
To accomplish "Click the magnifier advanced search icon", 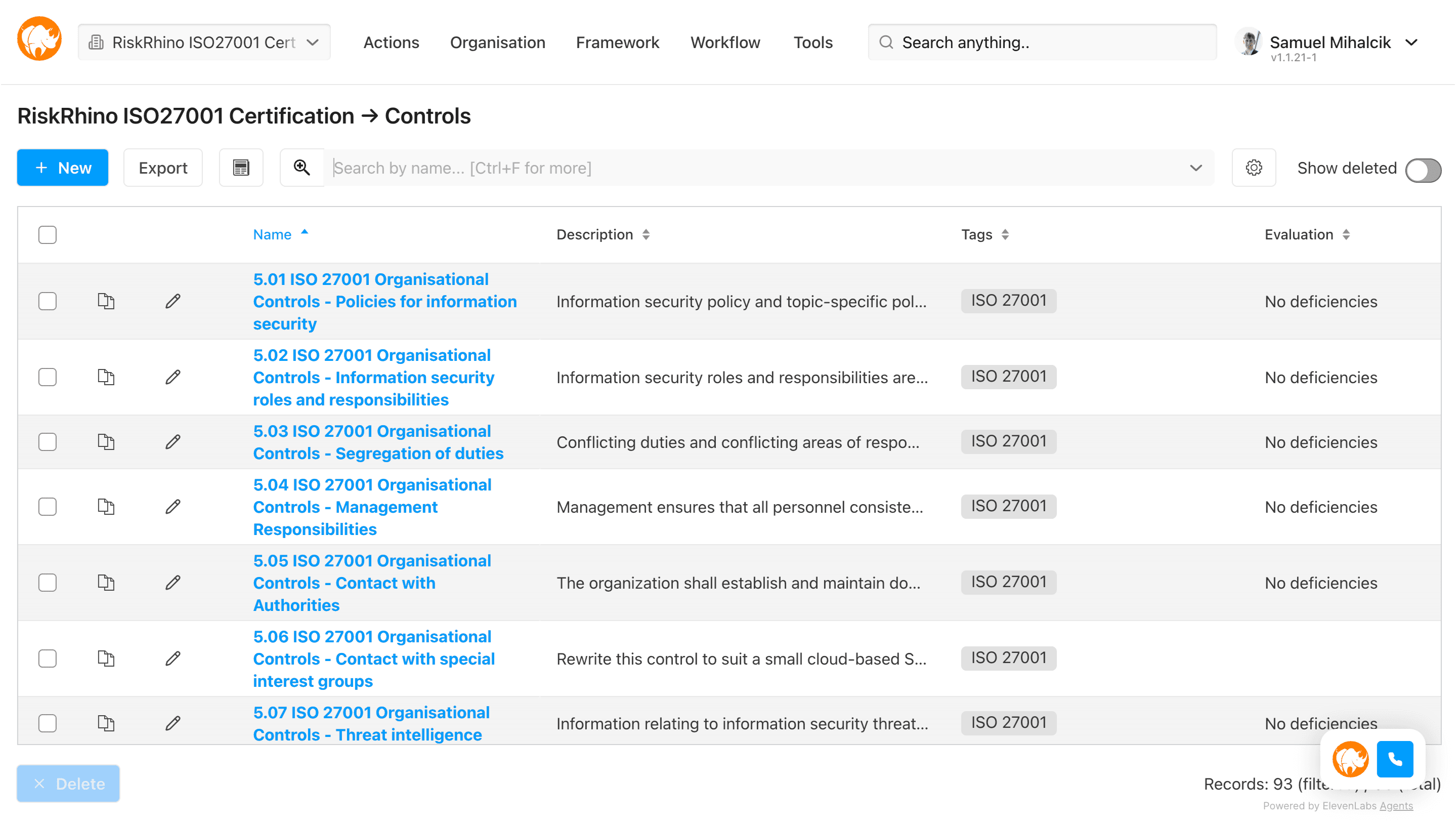I will pos(302,168).
